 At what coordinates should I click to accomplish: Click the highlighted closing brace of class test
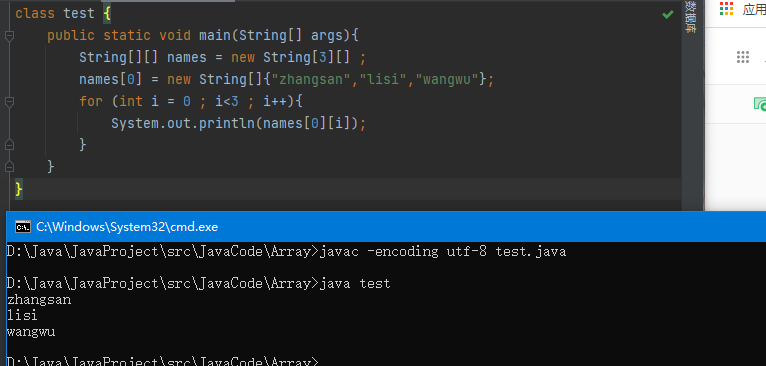click(19, 188)
